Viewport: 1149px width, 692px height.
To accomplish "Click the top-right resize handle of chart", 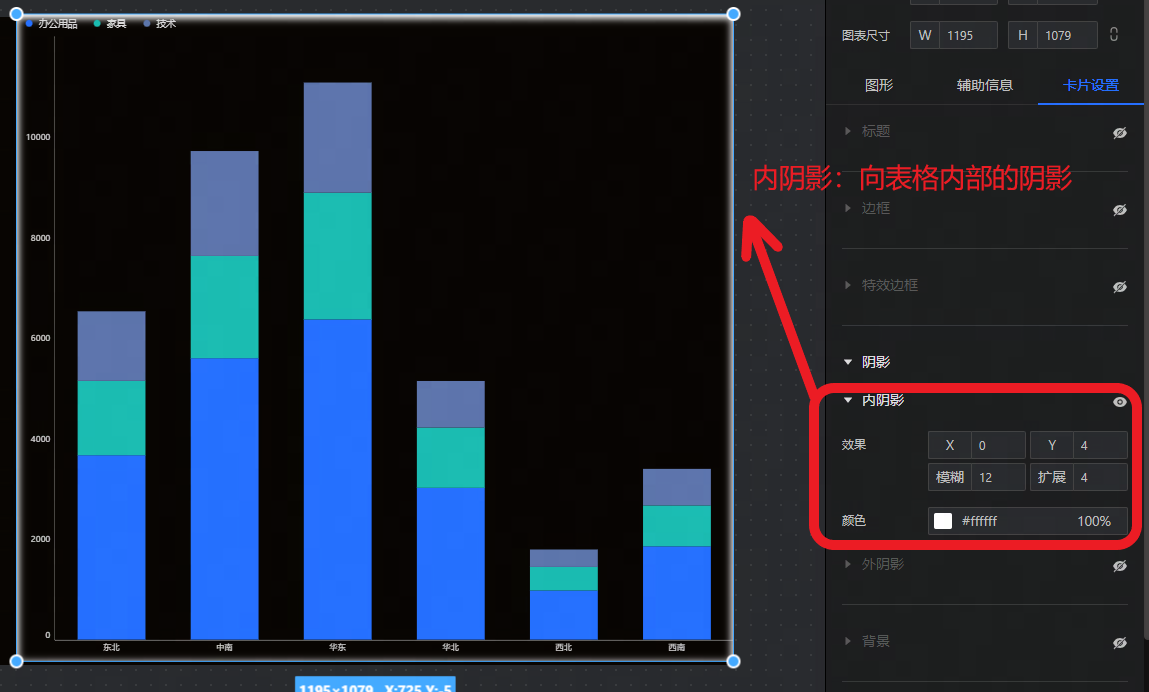I will pos(733,14).
